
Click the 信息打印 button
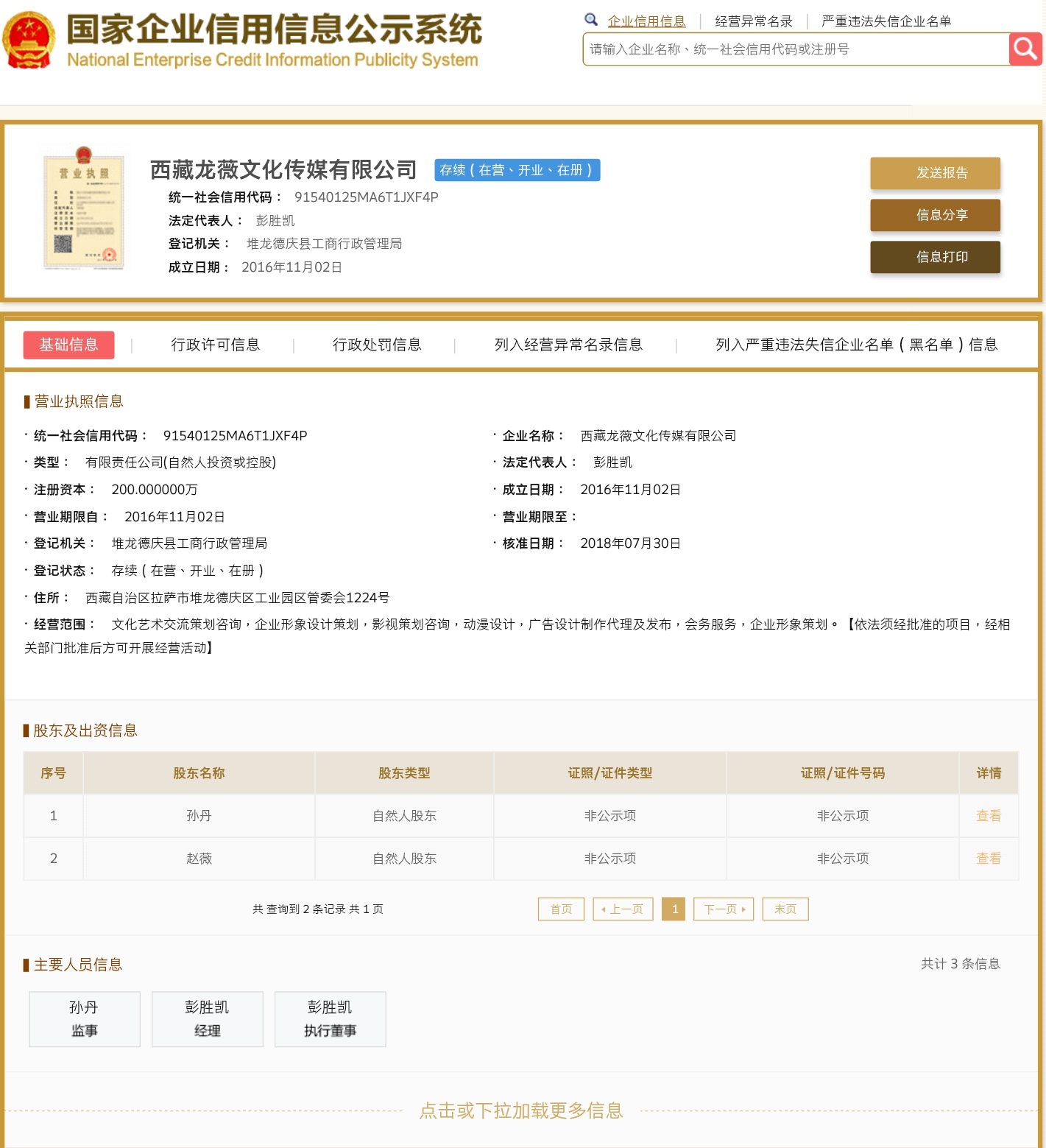935,257
